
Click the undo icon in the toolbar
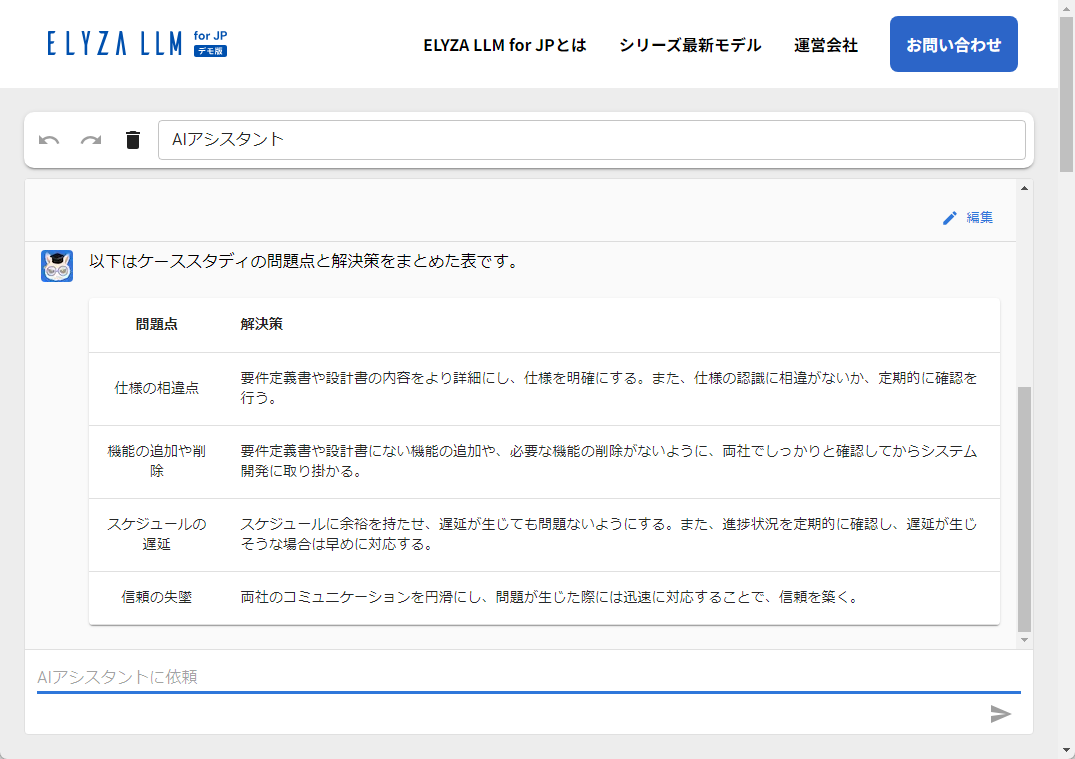[50, 140]
